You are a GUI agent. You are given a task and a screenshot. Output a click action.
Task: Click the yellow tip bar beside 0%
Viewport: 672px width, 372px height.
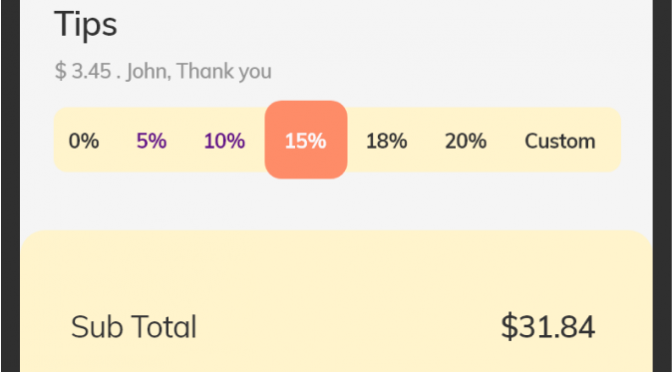click(61, 141)
